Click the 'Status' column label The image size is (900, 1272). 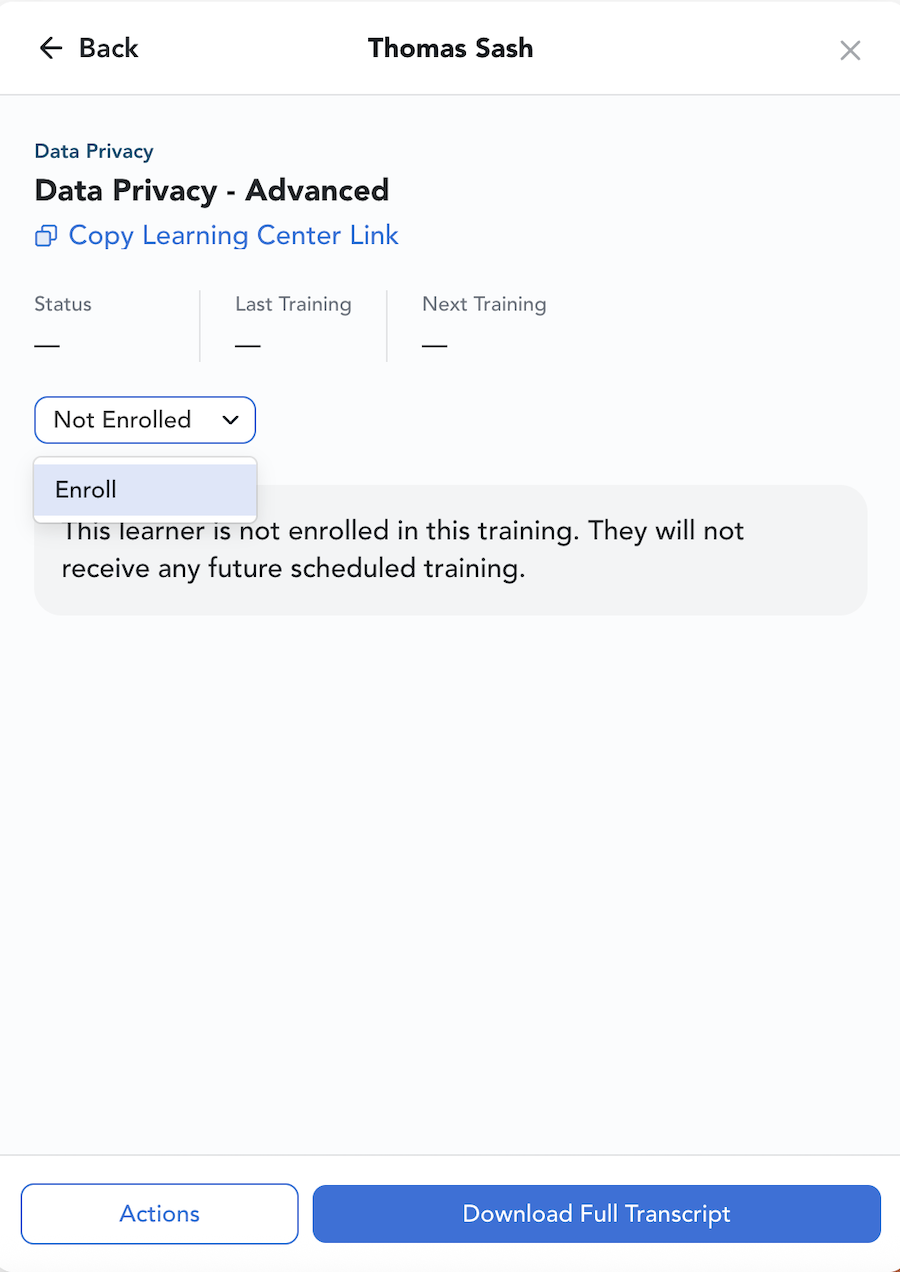(63, 304)
